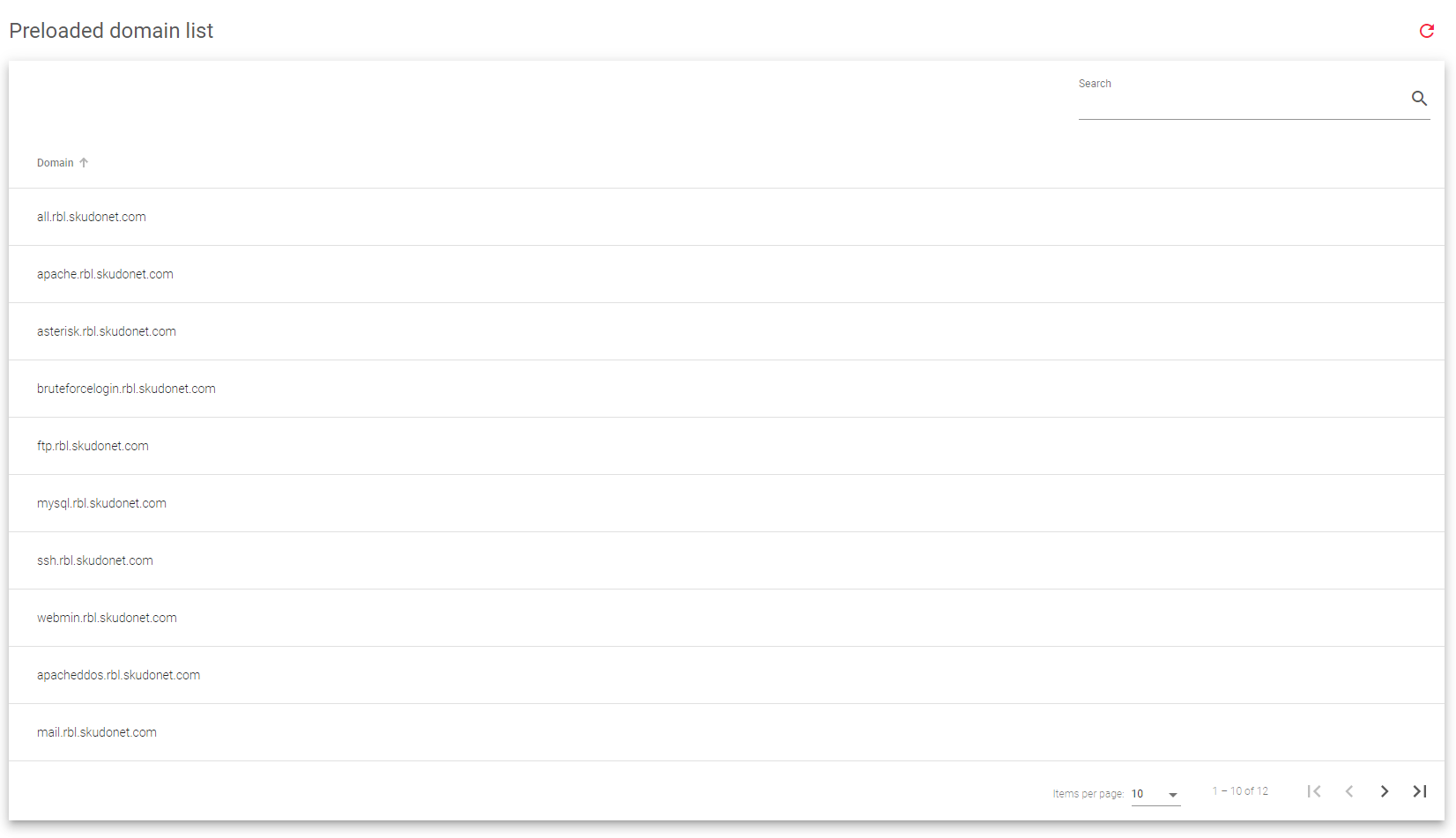Select the bruteforcelogin.rbl.skudonet.com row
This screenshot has width=1456, height=838.
pyautogui.click(x=726, y=389)
